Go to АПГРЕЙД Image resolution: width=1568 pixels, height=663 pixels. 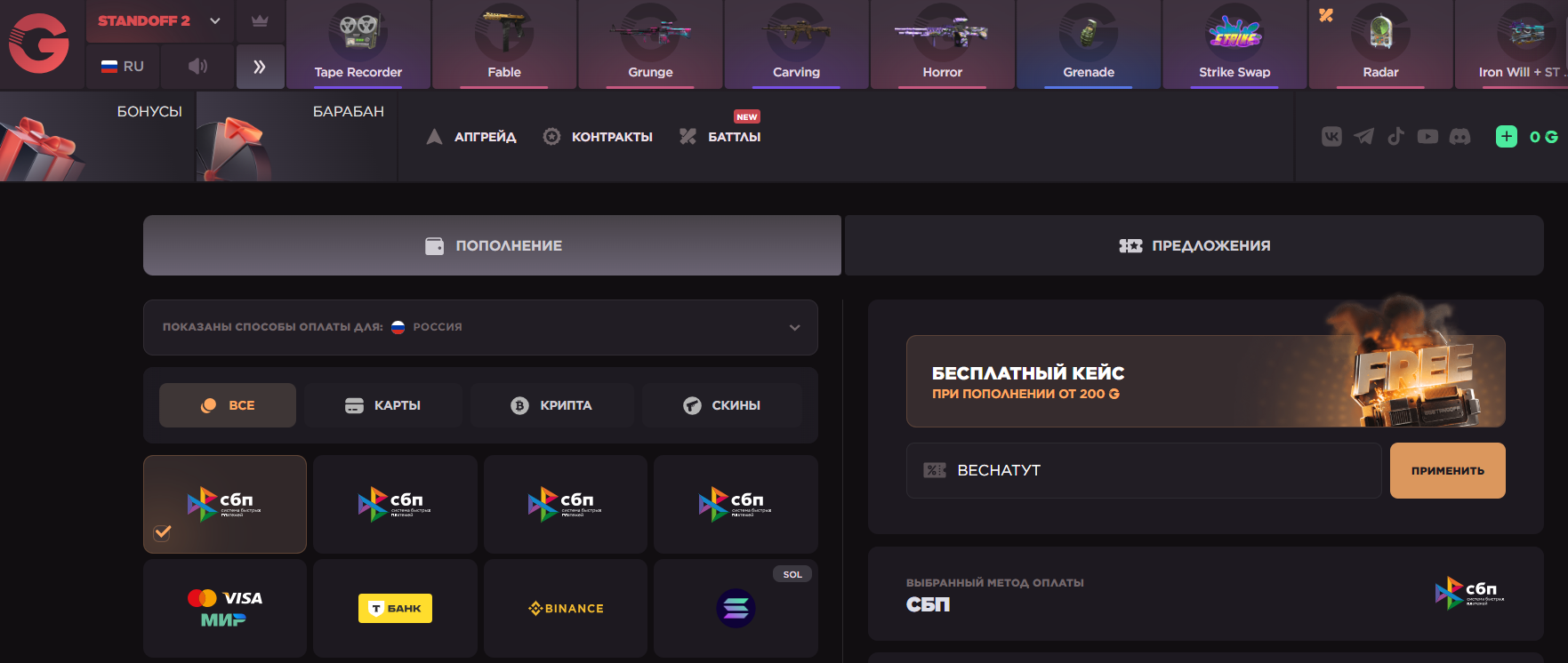(471, 137)
